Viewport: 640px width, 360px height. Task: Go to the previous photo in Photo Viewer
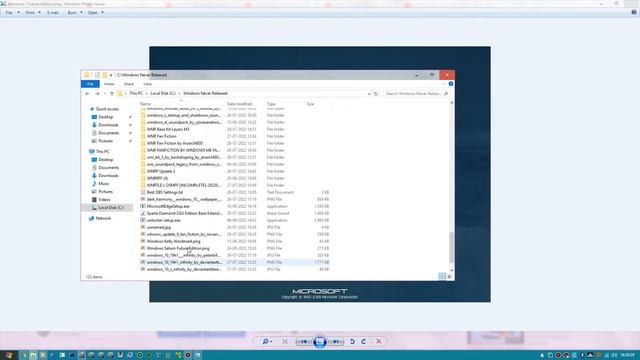click(x=304, y=341)
